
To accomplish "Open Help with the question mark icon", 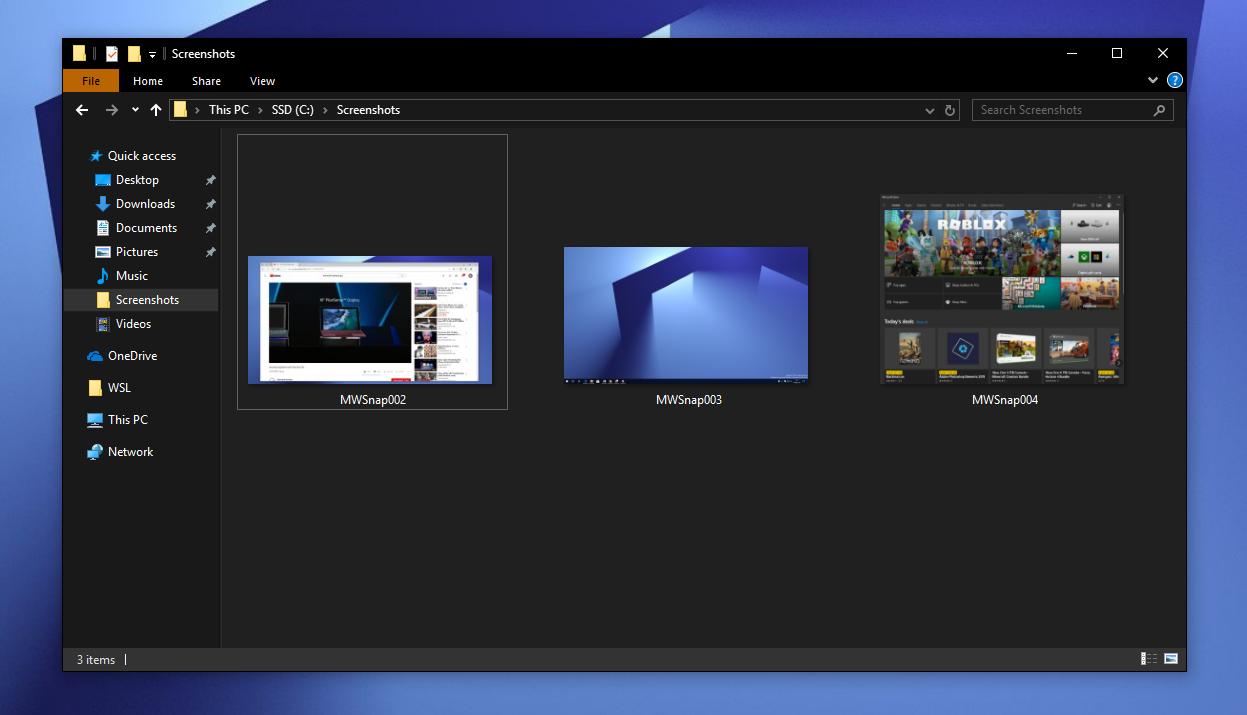I will click(x=1175, y=81).
